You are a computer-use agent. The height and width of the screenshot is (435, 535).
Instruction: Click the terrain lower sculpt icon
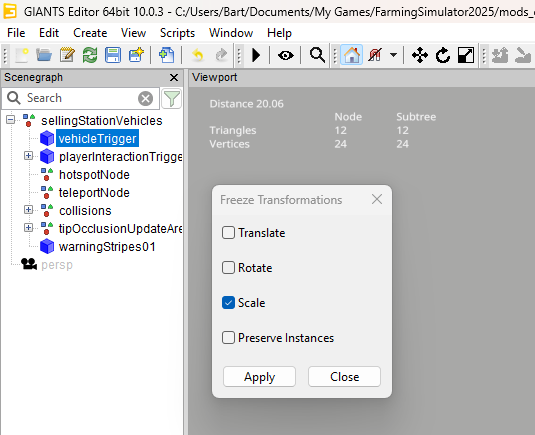[523, 55]
